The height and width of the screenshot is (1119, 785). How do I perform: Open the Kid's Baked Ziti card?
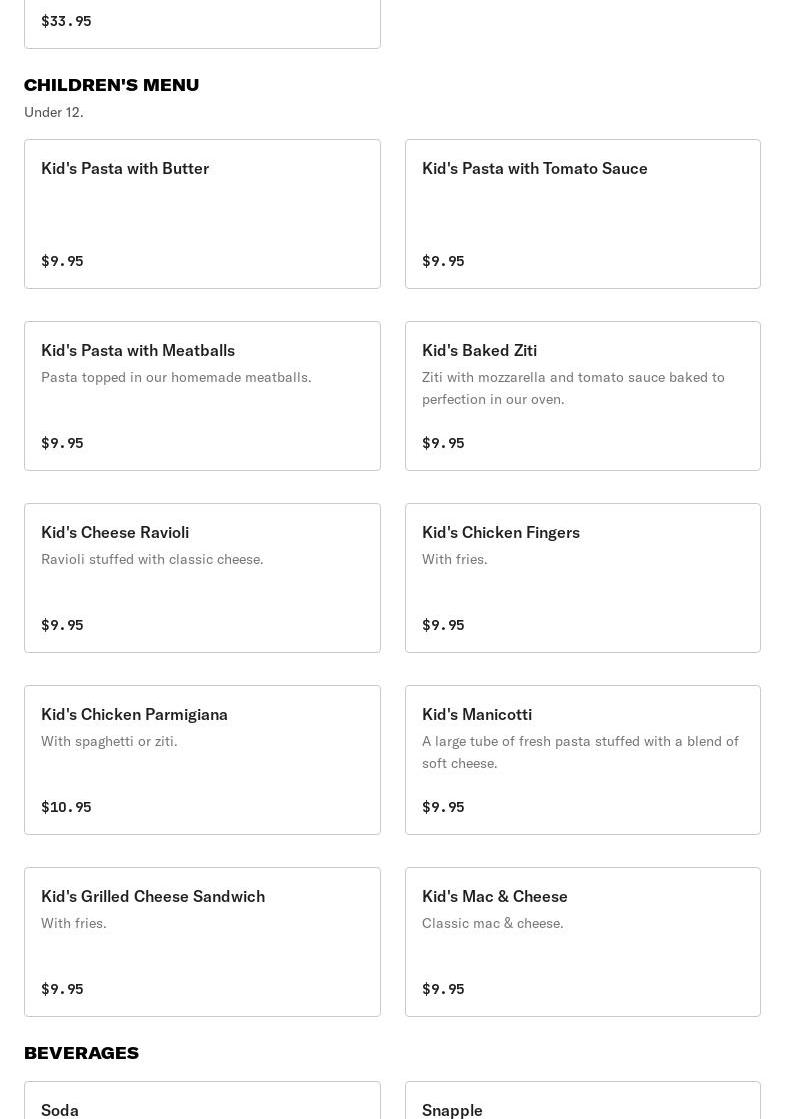pos(582,396)
